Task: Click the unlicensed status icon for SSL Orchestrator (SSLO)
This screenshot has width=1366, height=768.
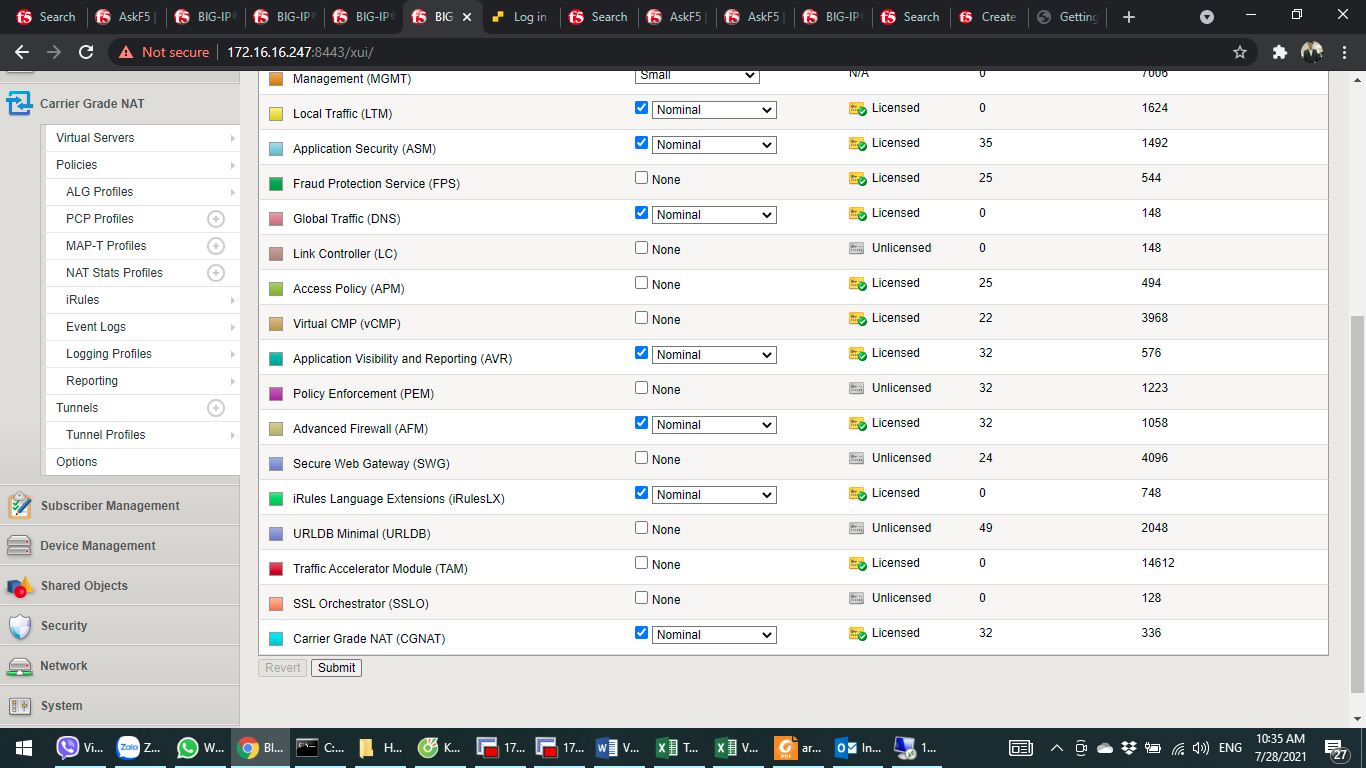Action: 856,598
